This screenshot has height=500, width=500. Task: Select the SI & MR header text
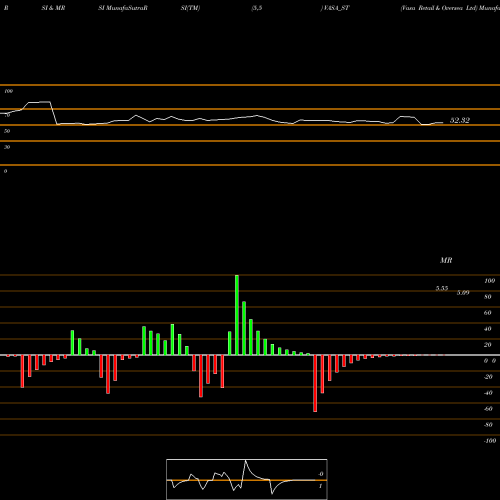53,8
